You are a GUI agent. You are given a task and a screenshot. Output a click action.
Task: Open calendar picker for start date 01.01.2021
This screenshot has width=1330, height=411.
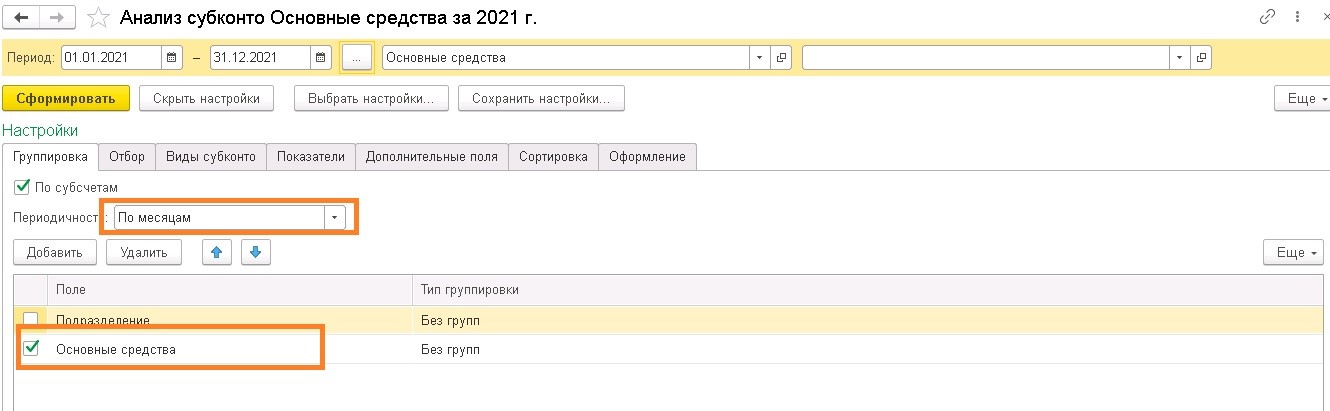click(x=172, y=58)
